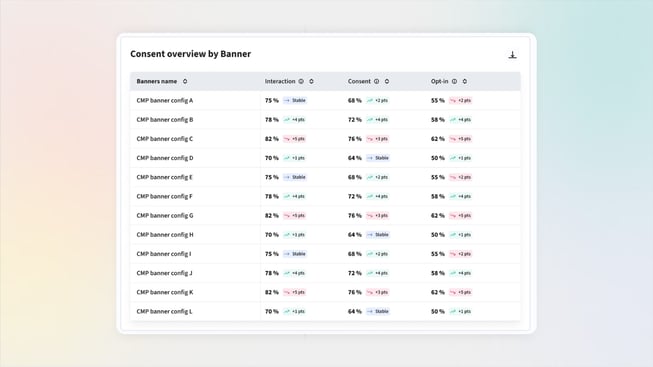This screenshot has width=653, height=367.
Task: Click the Interaction header label
Action: pos(280,81)
